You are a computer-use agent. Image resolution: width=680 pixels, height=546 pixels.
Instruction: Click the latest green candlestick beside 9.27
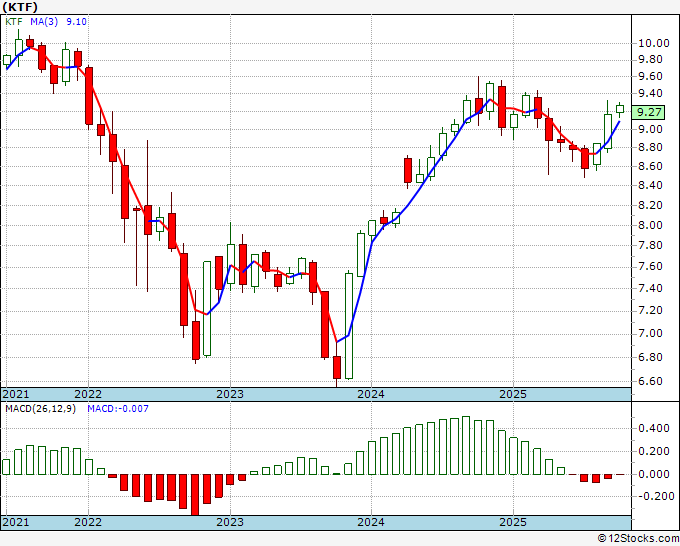620,109
